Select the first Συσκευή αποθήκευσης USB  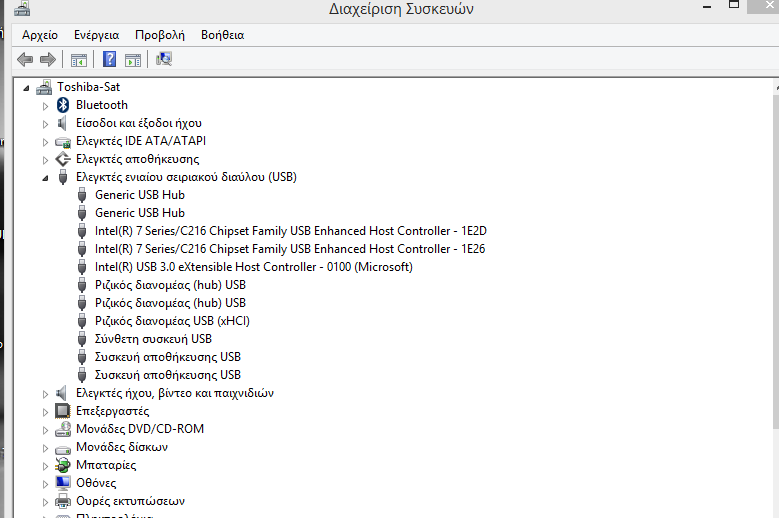(x=167, y=357)
